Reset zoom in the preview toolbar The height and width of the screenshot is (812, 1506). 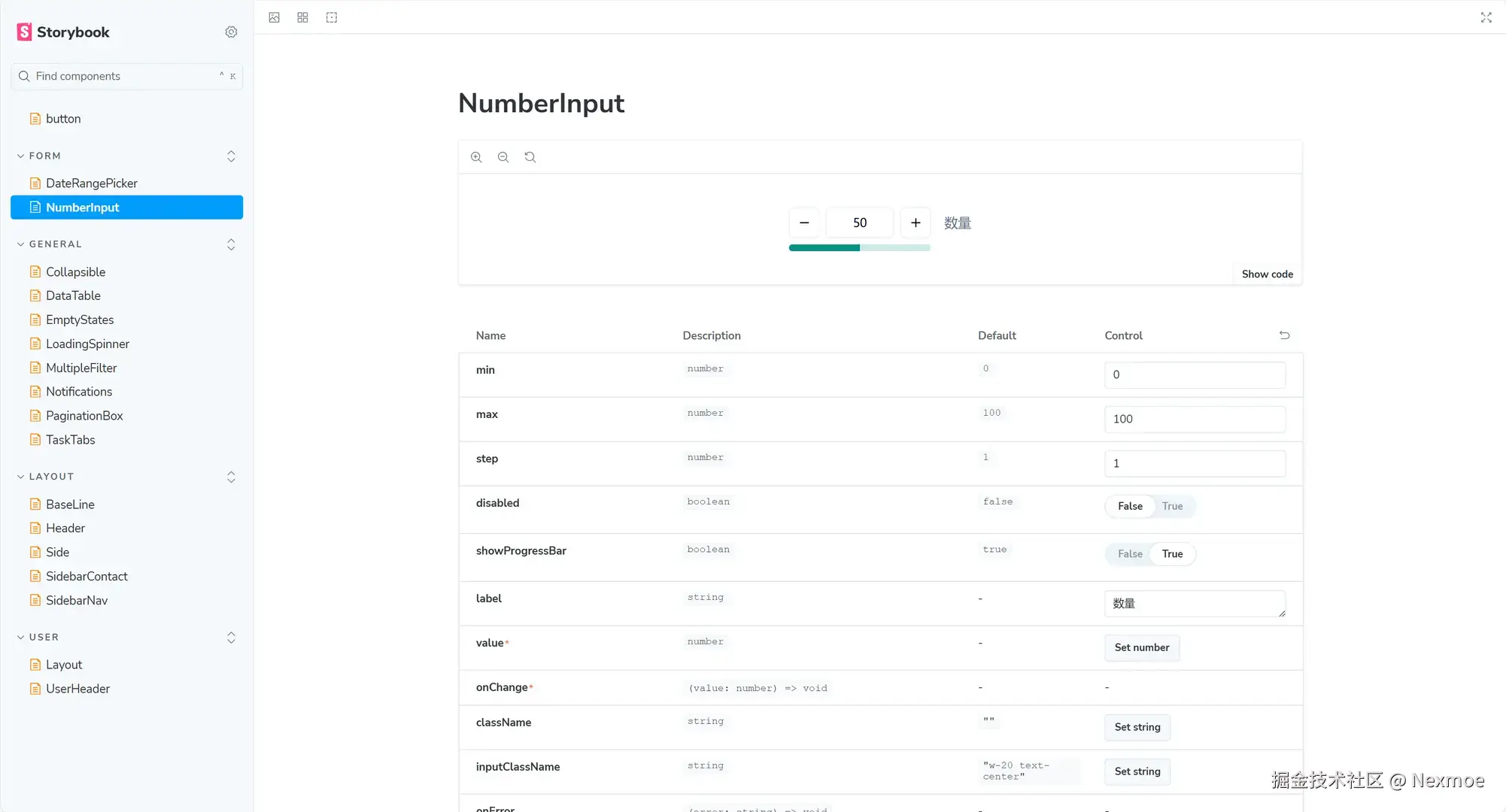(530, 157)
